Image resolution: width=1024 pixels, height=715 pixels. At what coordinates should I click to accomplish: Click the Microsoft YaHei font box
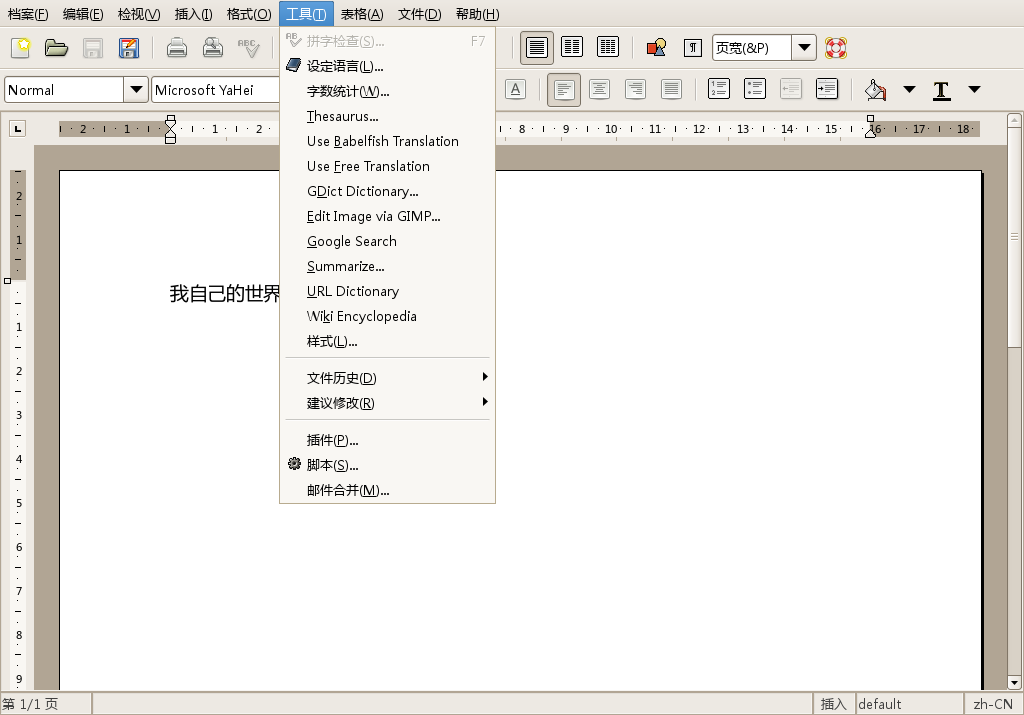[216, 89]
